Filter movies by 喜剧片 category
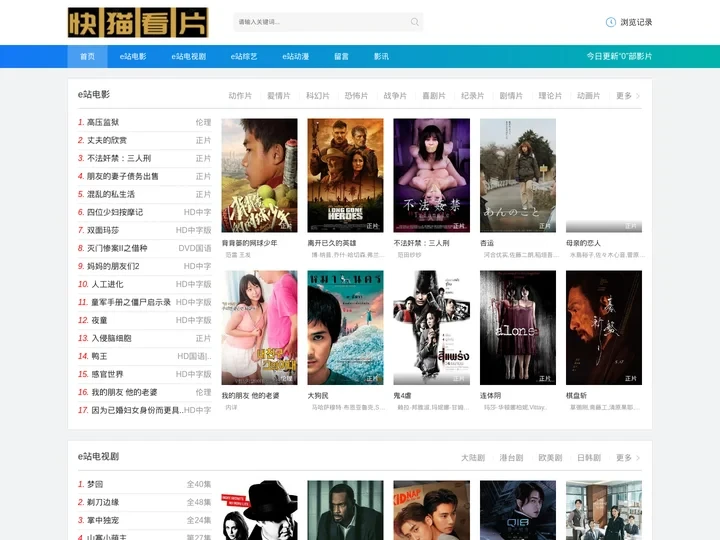720x540 pixels. point(434,96)
